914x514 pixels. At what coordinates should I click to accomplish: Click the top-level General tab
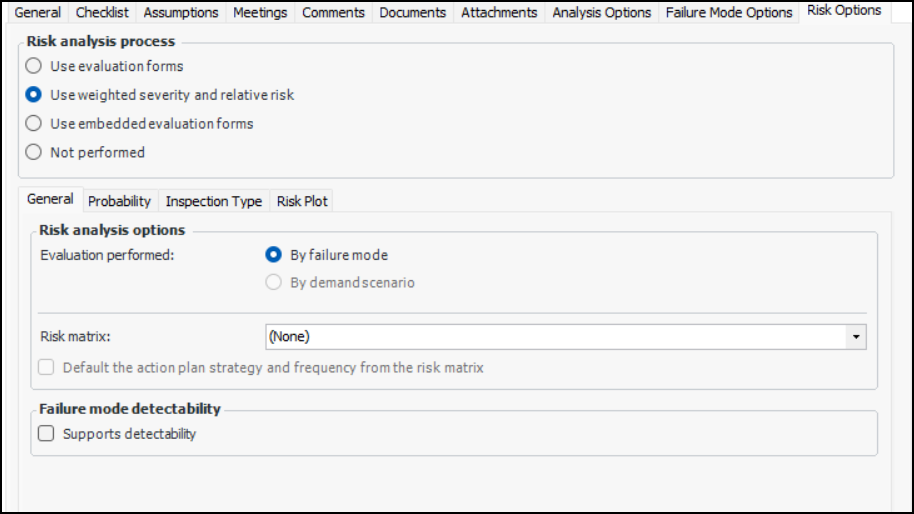(x=37, y=13)
